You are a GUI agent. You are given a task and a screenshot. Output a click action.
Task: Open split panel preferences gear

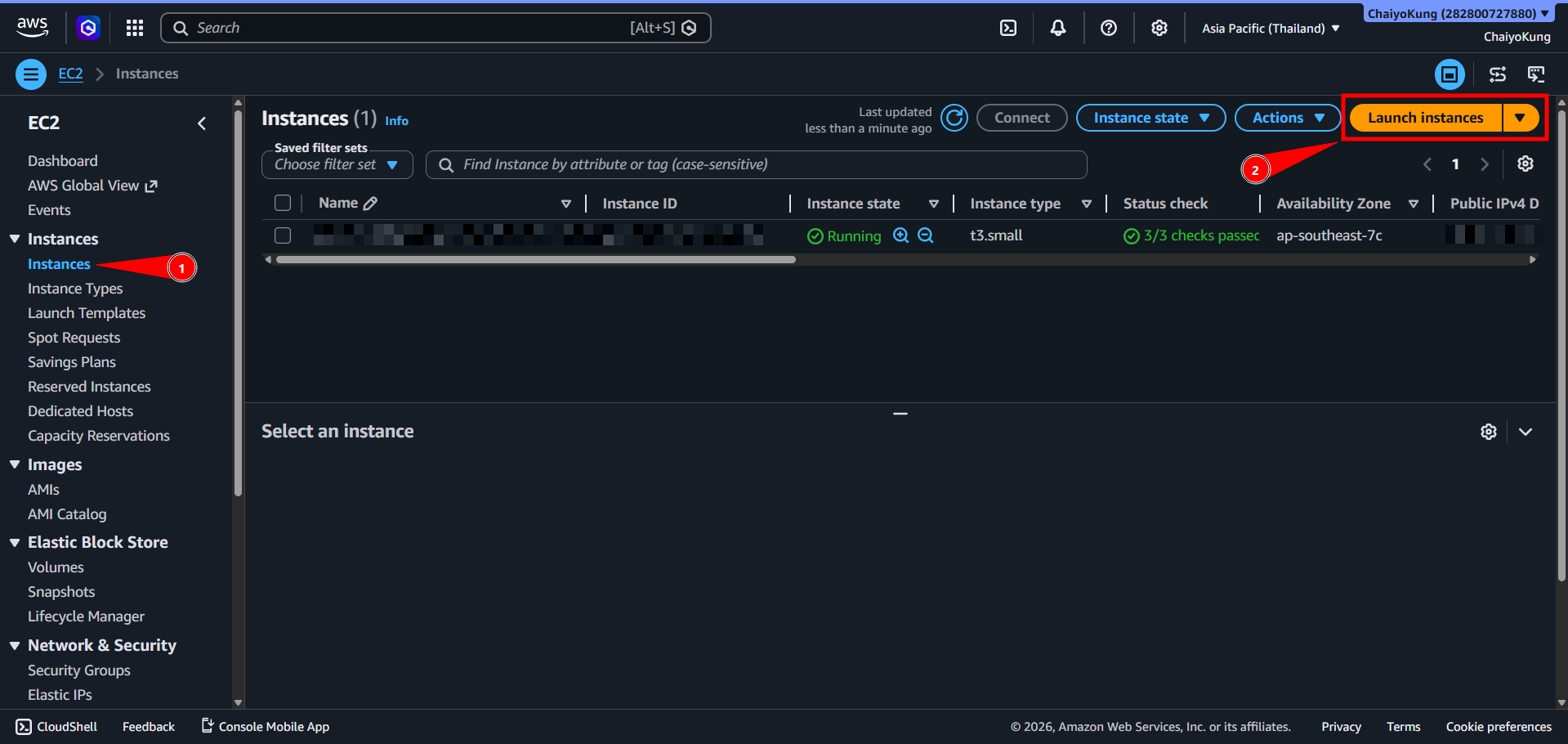(1489, 432)
